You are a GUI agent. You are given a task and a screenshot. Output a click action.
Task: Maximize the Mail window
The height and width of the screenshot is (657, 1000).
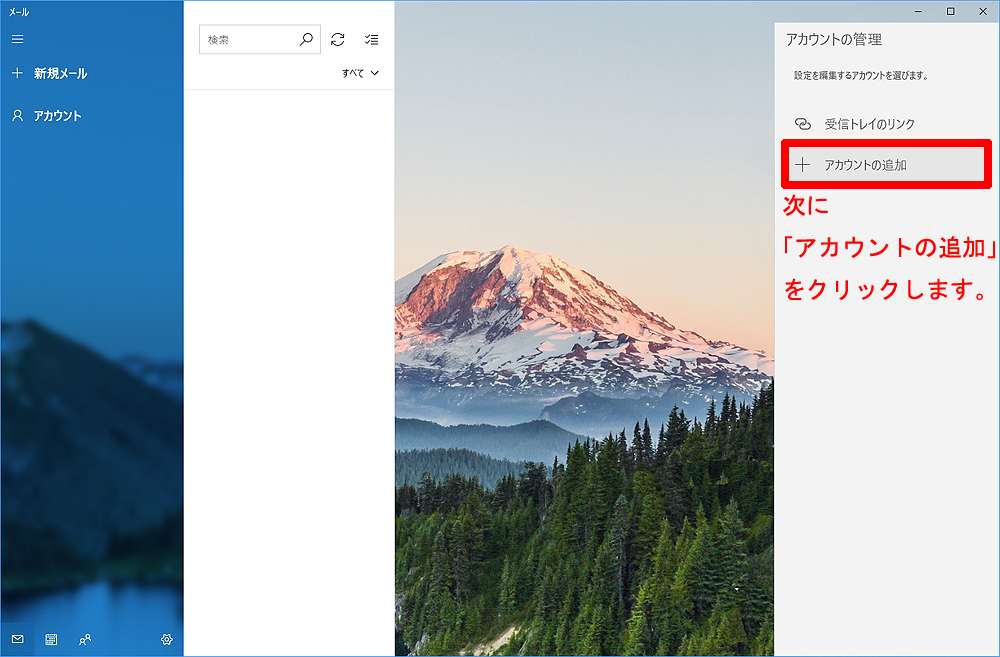tap(950, 11)
